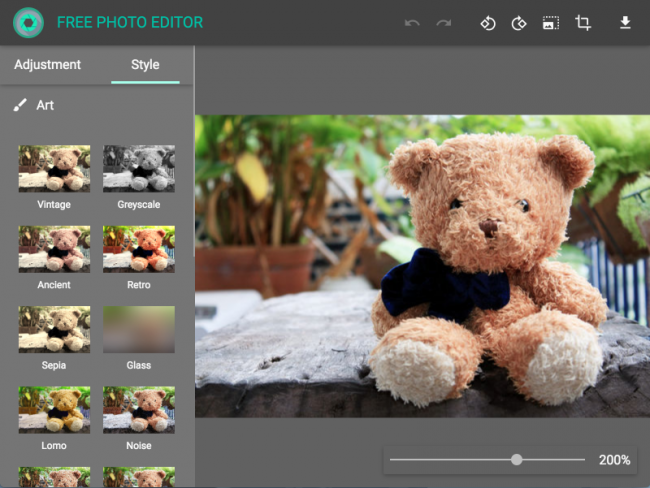Switch to the Adjustment tab
Screen dimensions: 650x488
point(48,65)
